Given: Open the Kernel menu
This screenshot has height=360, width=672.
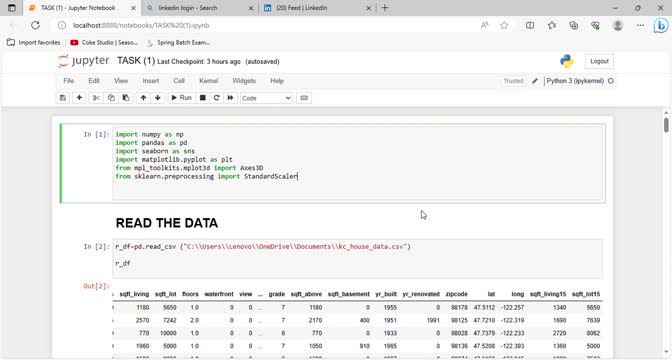Looking at the screenshot, I should coord(209,81).
